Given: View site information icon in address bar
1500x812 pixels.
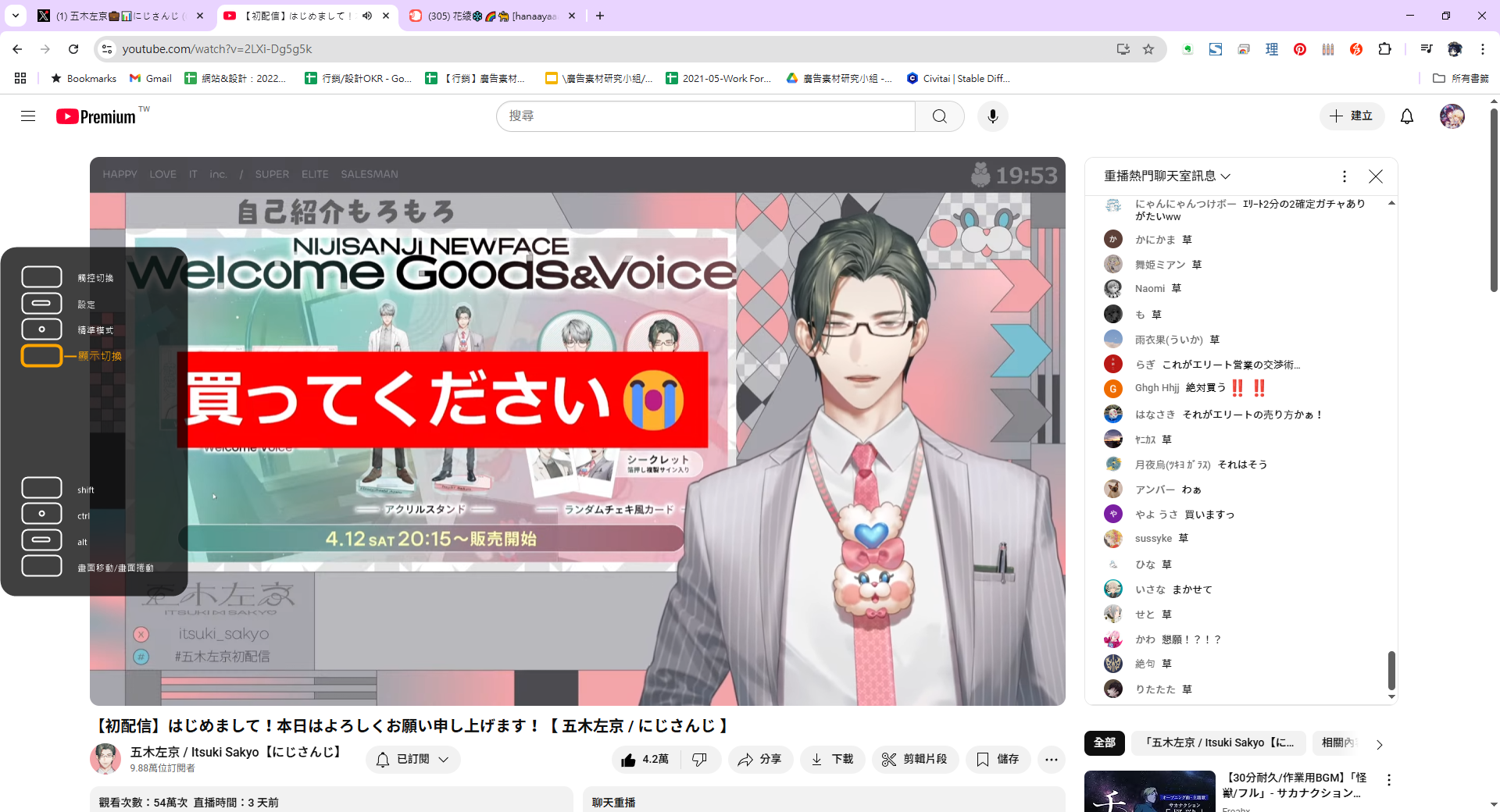Looking at the screenshot, I should [x=107, y=49].
